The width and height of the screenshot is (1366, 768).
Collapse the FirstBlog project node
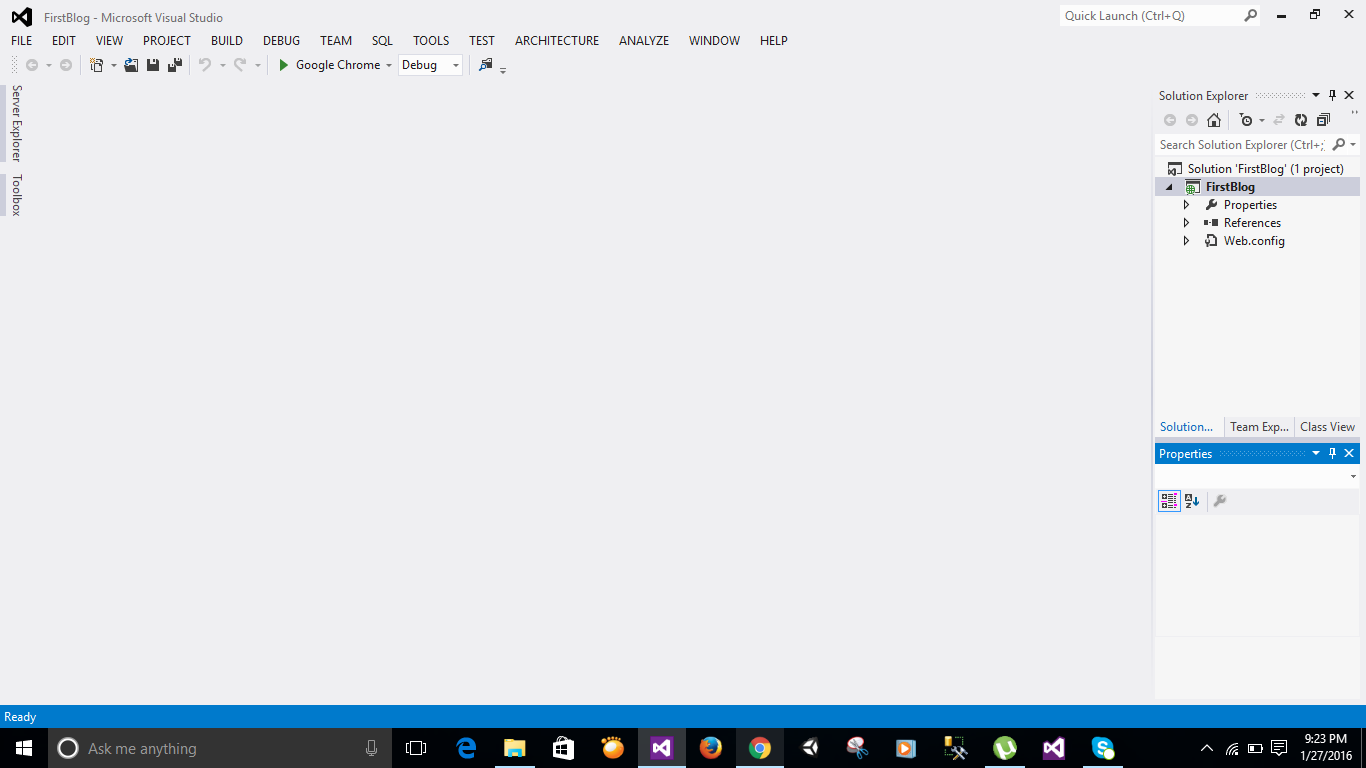click(1169, 187)
